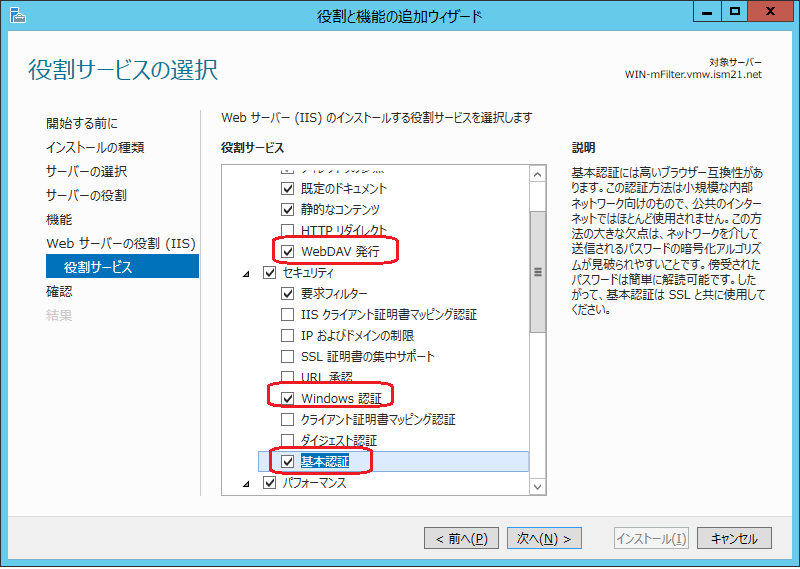Toggle the セキュリティ checkbox

(269, 273)
